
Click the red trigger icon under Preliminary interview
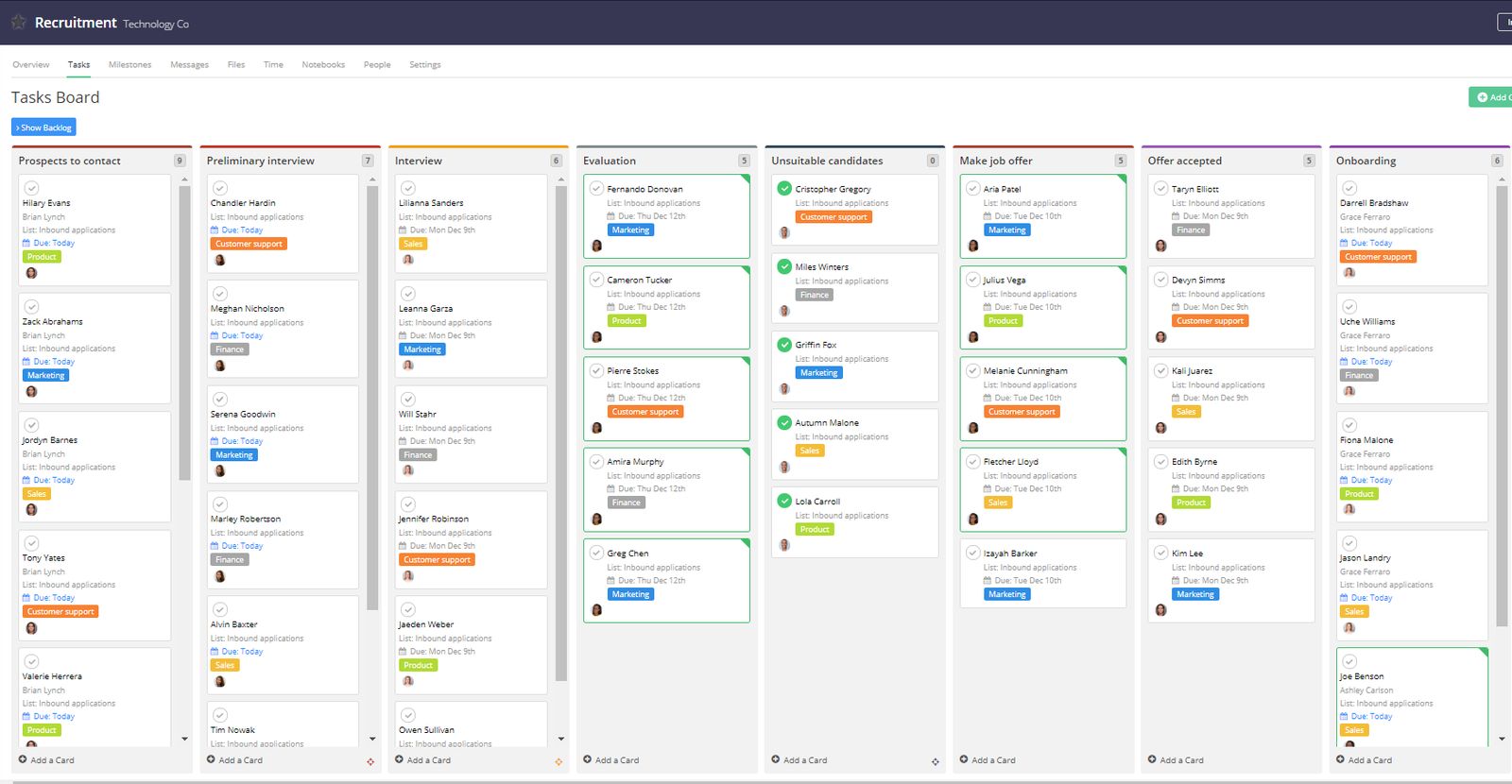(370, 761)
